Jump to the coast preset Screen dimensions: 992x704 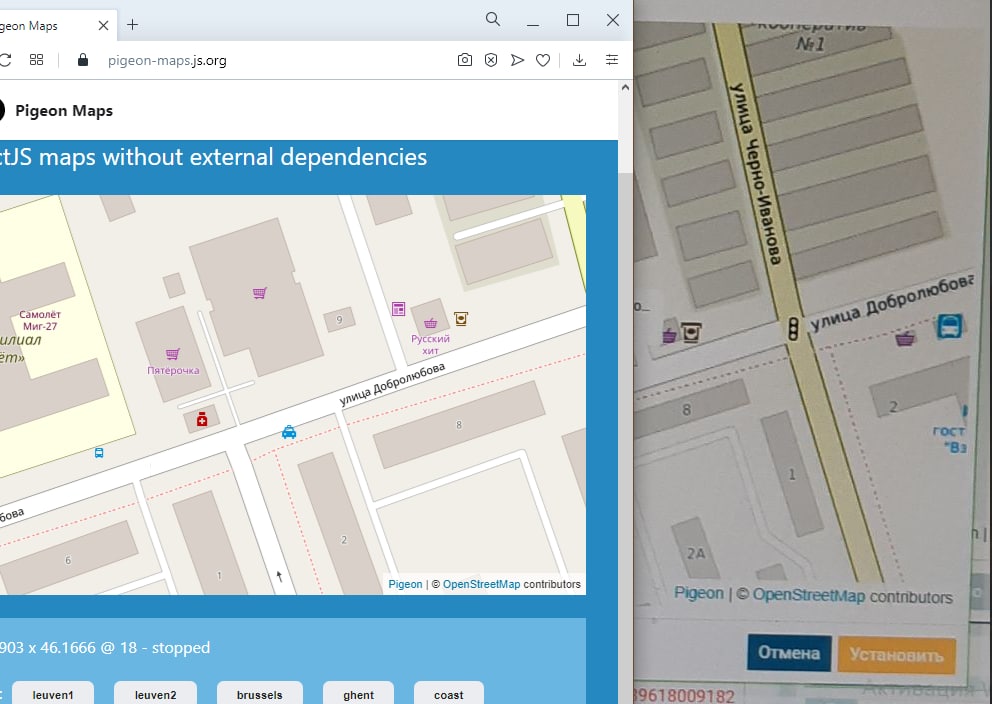click(x=449, y=695)
